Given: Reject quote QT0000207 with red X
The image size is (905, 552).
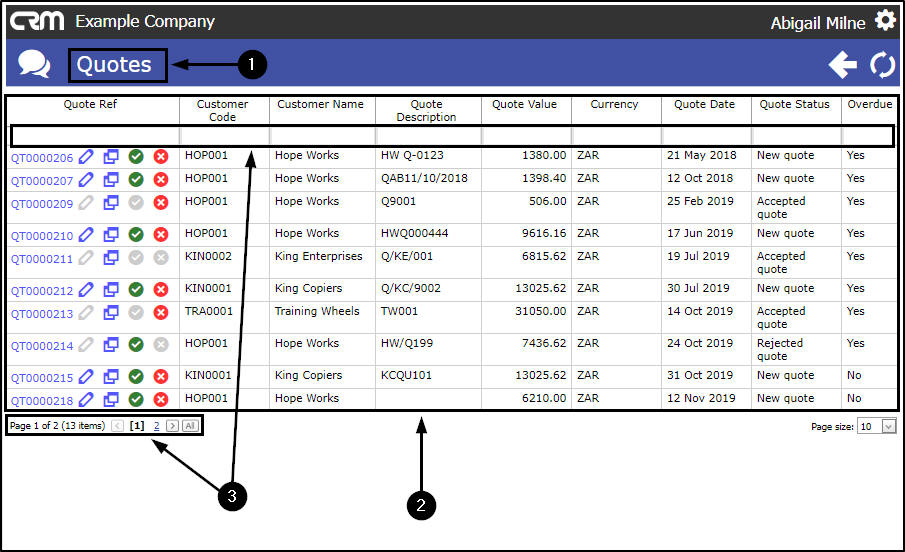Looking at the screenshot, I should (x=161, y=180).
